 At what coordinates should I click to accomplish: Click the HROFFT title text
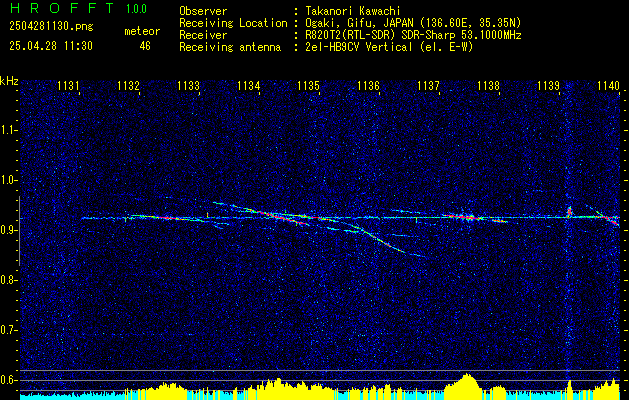[62, 8]
